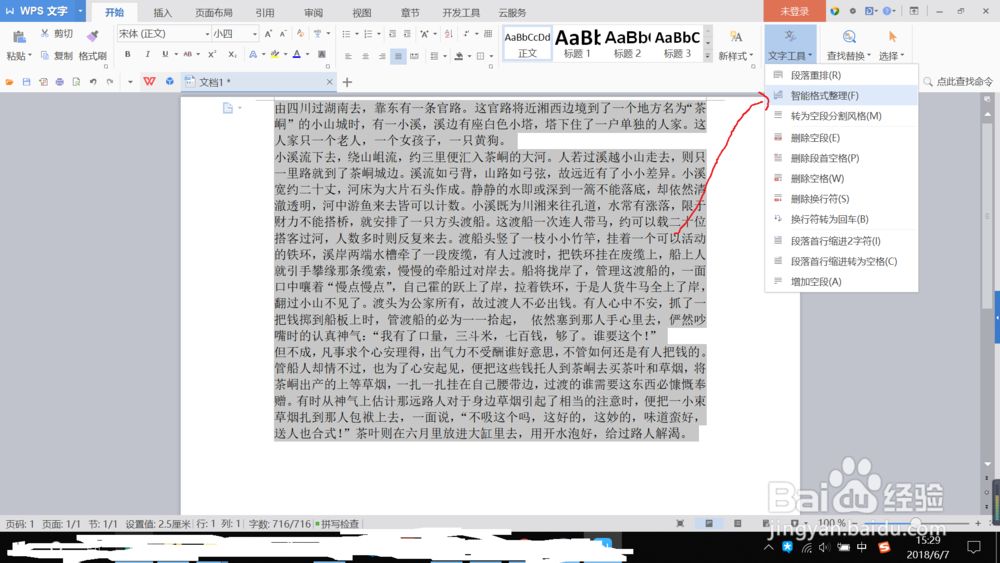Set center paragraph alignment
This screenshot has height=563, width=1000.
365,56
